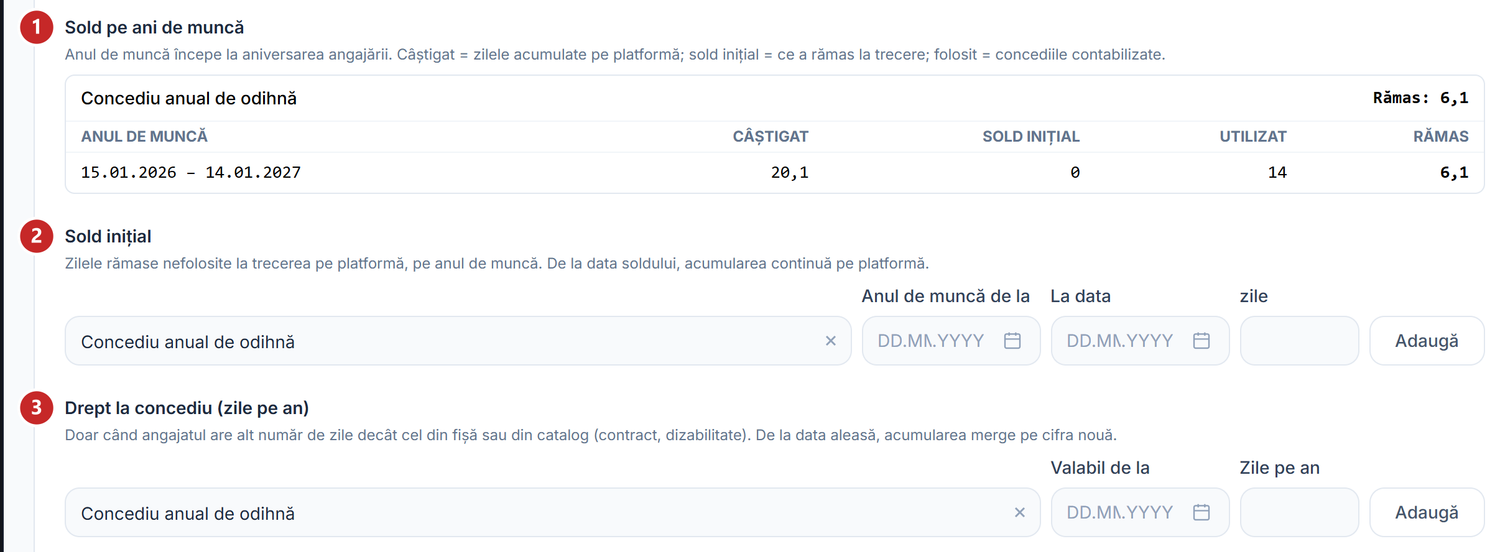The image size is (1500, 552).
Task: Clear leave type in Sold inițial section
Action: pyautogui.click(x=830, y=341)
